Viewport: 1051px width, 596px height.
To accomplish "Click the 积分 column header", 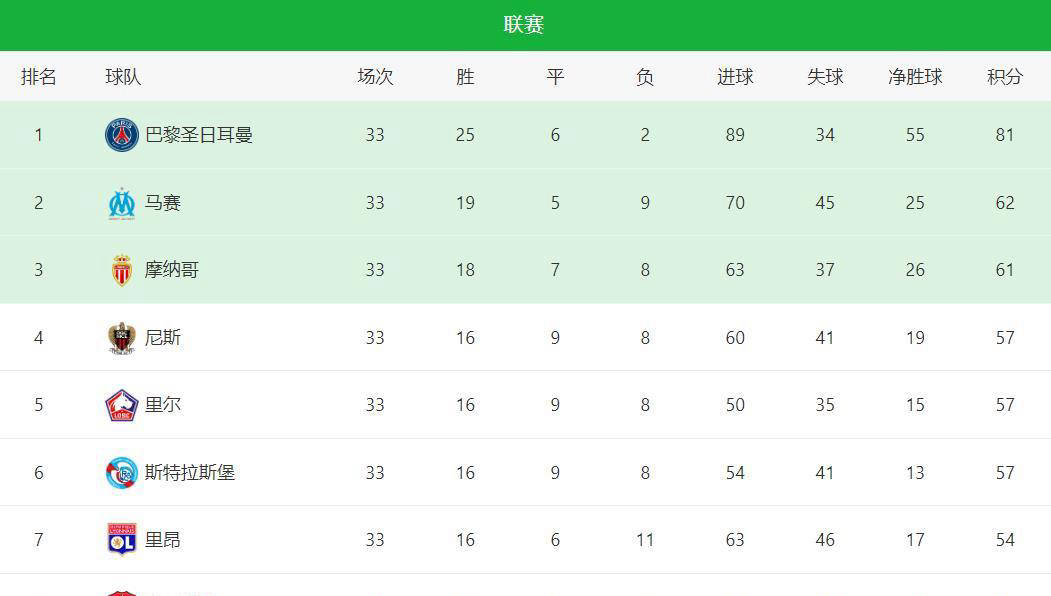I will 1005,77.
